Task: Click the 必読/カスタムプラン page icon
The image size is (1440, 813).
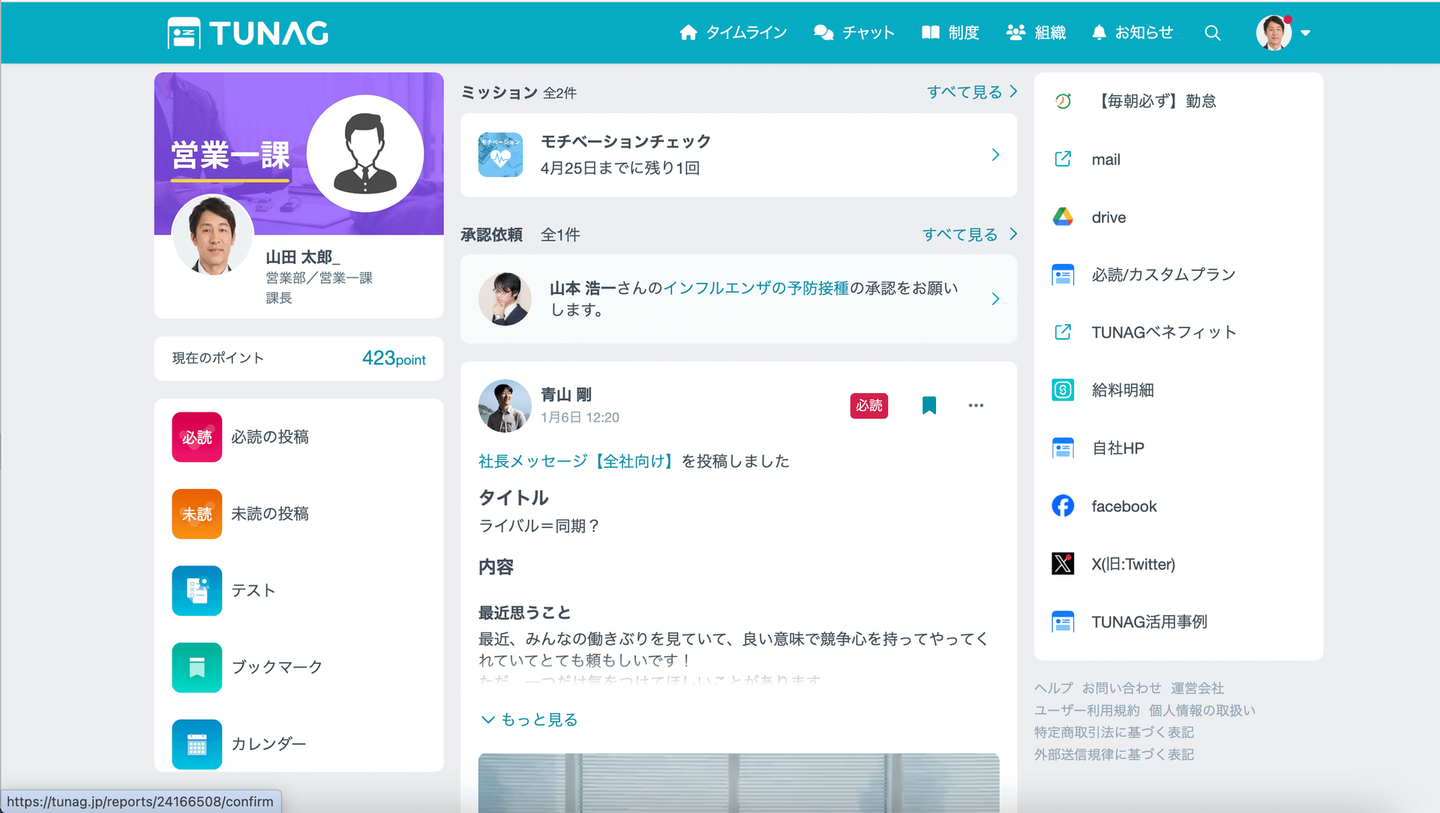Action: pyautogui.click(x=1063, y=275)
